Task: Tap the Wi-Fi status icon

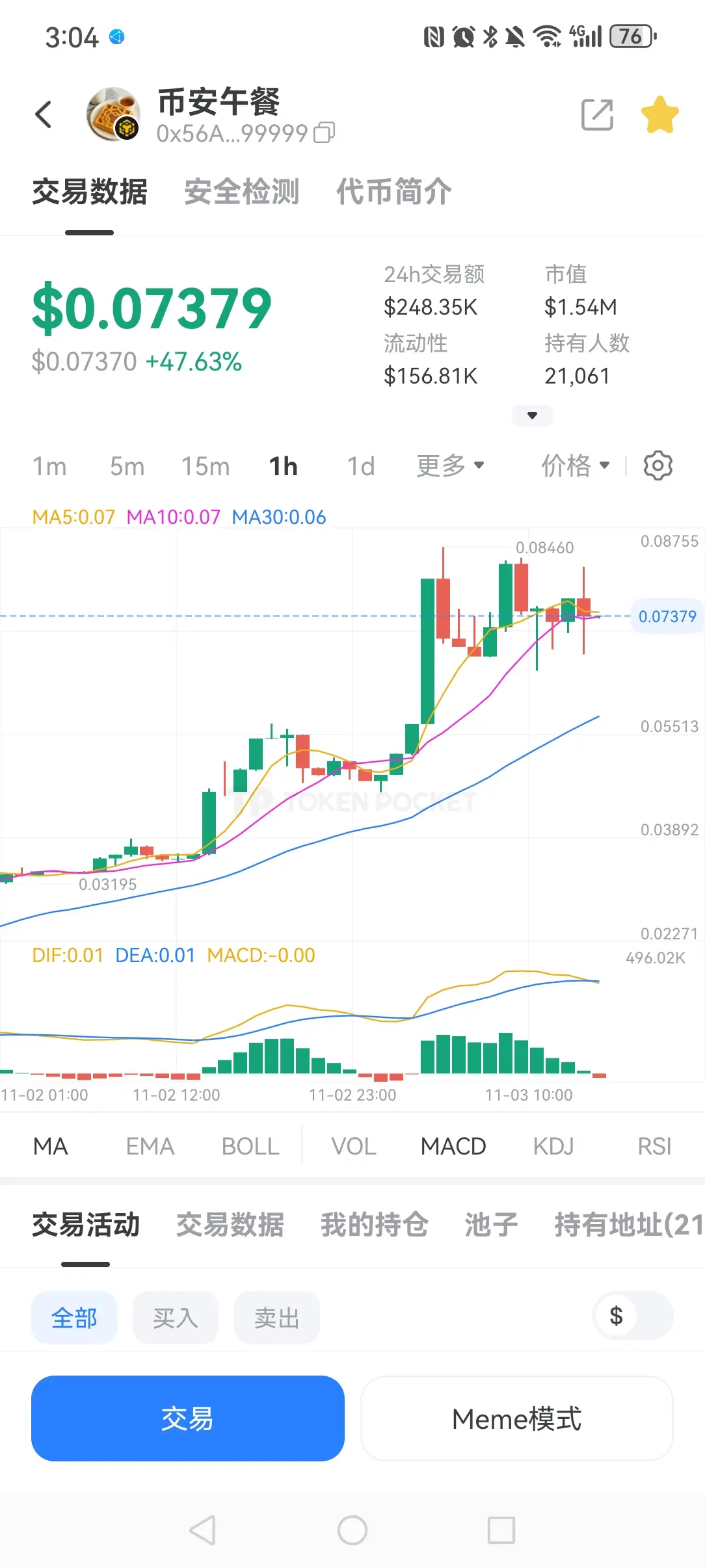Action: click(x=547, y=36)
